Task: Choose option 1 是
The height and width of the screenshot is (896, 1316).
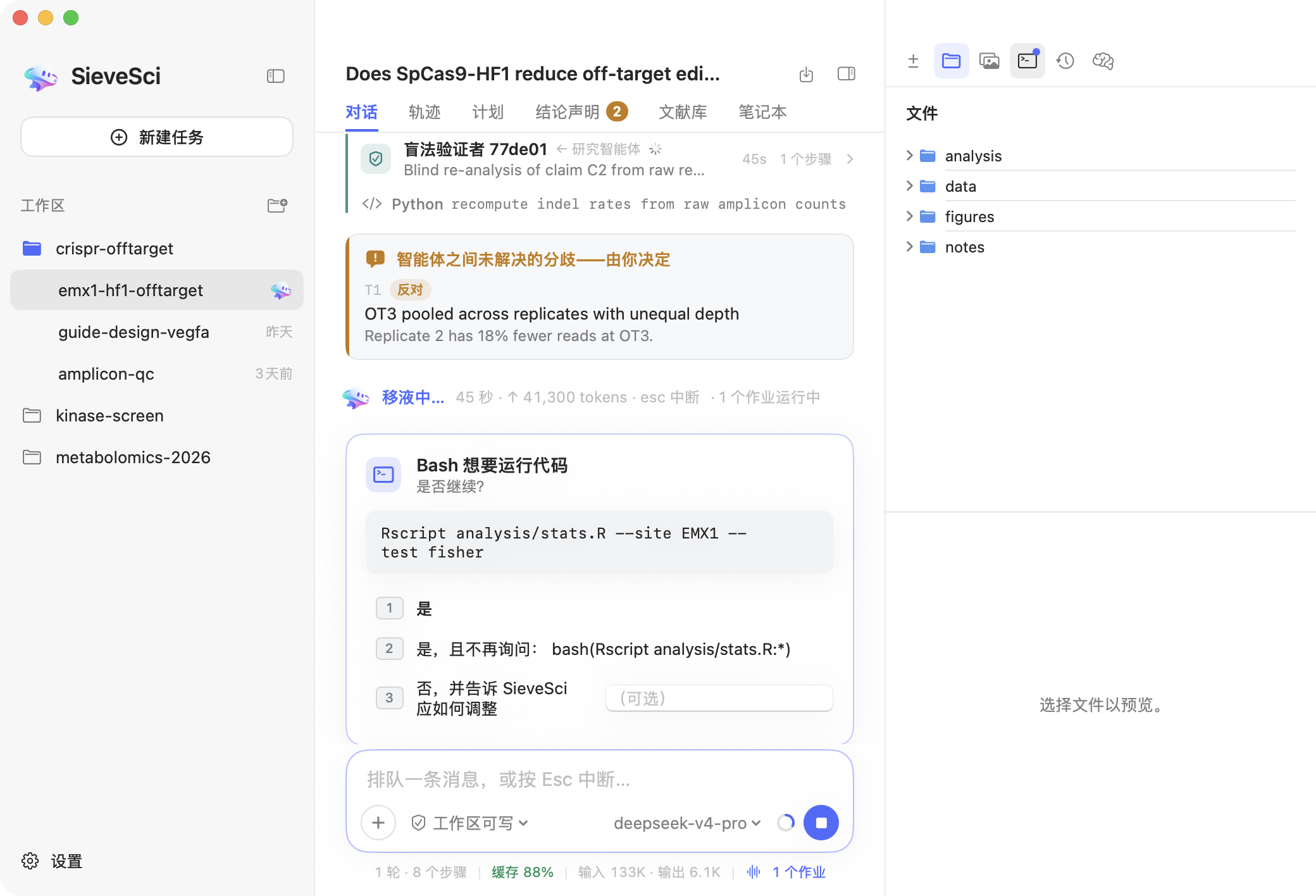Action: tap(600, 608)
